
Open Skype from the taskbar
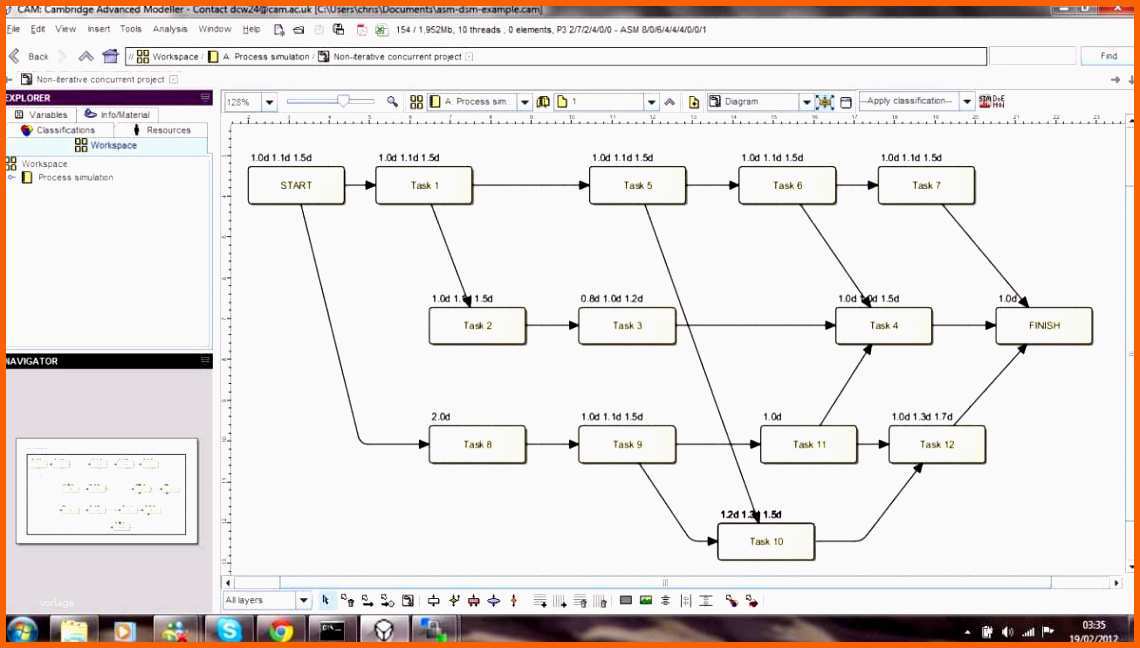(x=229, y=630)
